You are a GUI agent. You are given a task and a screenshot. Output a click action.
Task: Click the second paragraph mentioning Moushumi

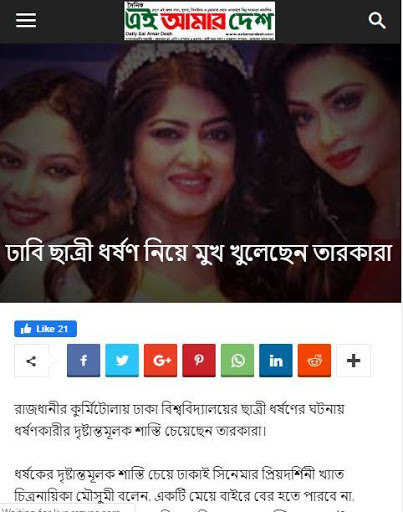click(x=184, y=485)
